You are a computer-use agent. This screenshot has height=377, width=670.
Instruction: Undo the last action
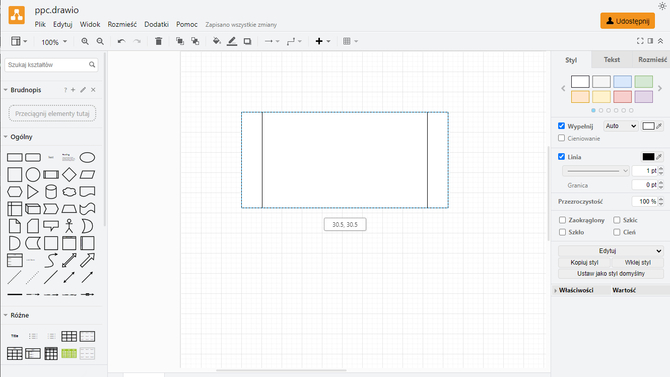(121, 41)
